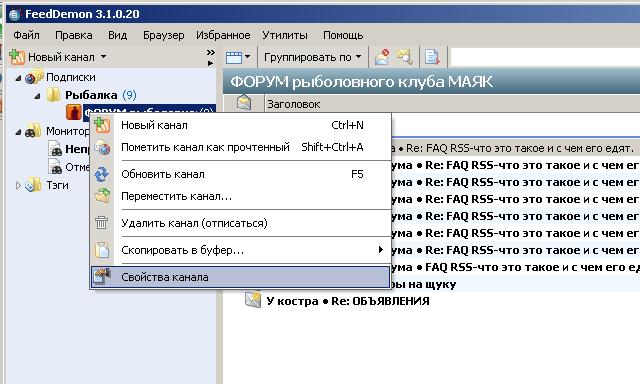Image resolution: width=640 pixels, height=384 pixels.
Task: Open the У костра • Re: ОБЪЯВЛЕНИЯ article
Action: tap(348, 301)
